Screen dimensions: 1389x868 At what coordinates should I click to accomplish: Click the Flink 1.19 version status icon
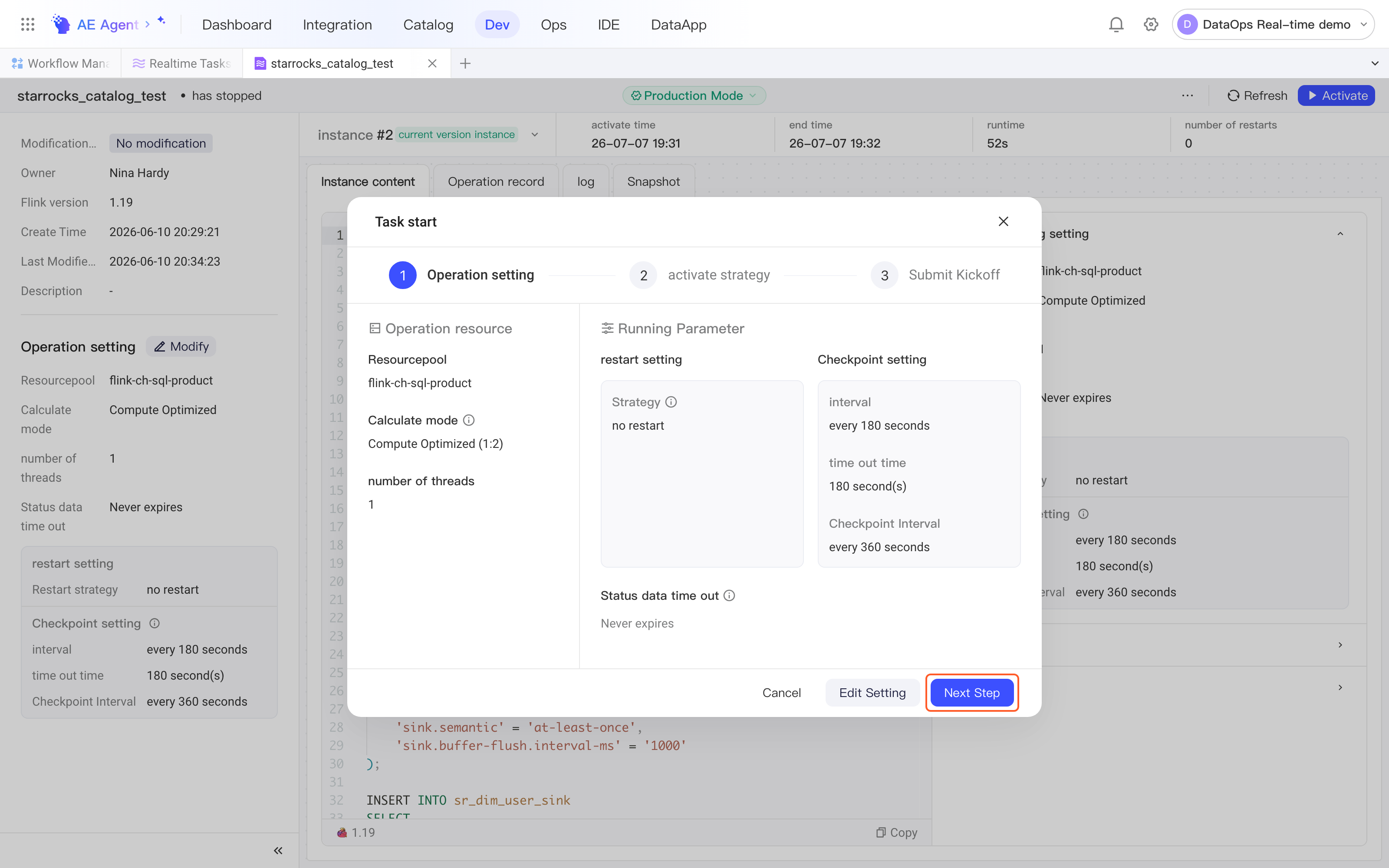click(x=342, y=832)
